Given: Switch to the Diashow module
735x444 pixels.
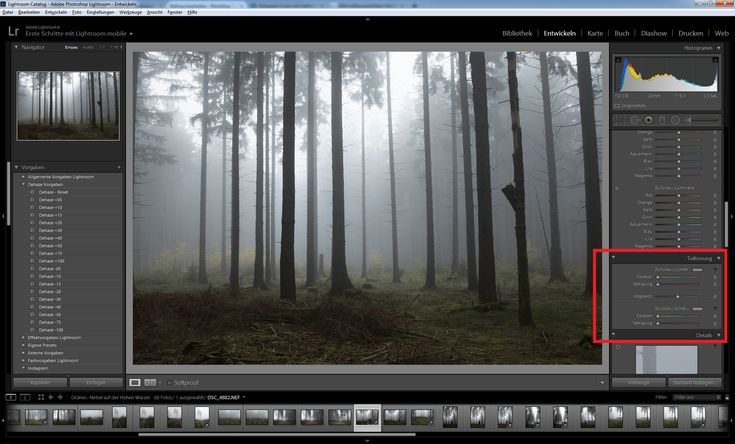Looking at the screenshot, I should 653,33.
